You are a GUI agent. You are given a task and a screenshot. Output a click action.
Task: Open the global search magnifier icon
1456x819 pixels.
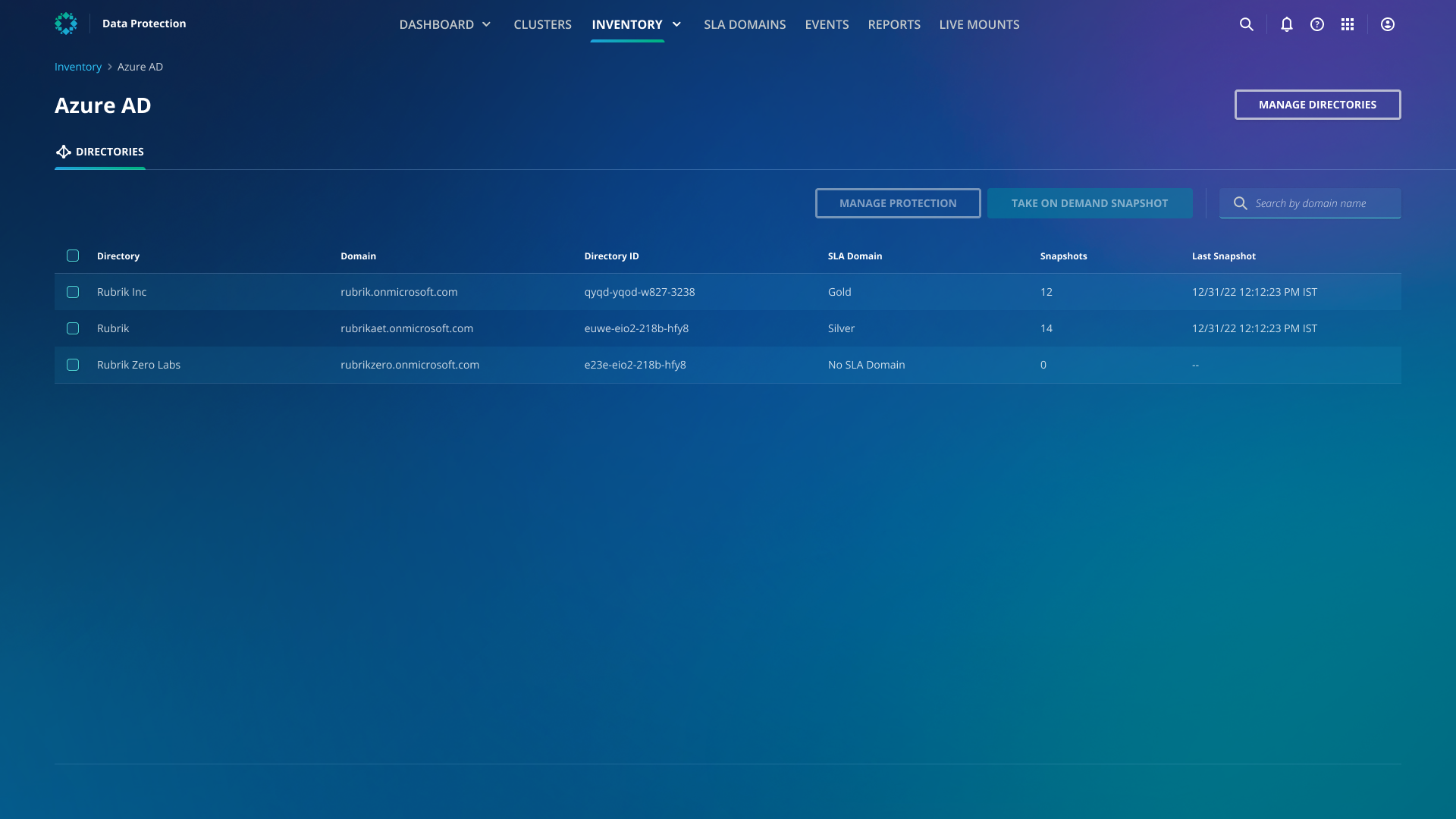pos(1246,24)
